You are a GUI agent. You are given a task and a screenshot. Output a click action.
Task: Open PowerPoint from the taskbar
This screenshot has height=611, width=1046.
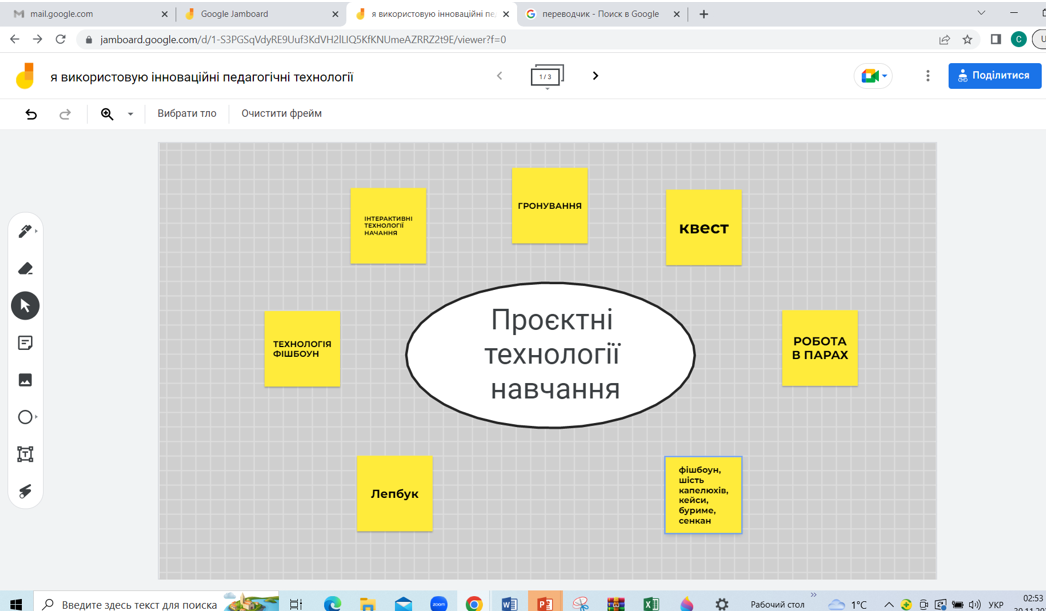pos(545,603)
